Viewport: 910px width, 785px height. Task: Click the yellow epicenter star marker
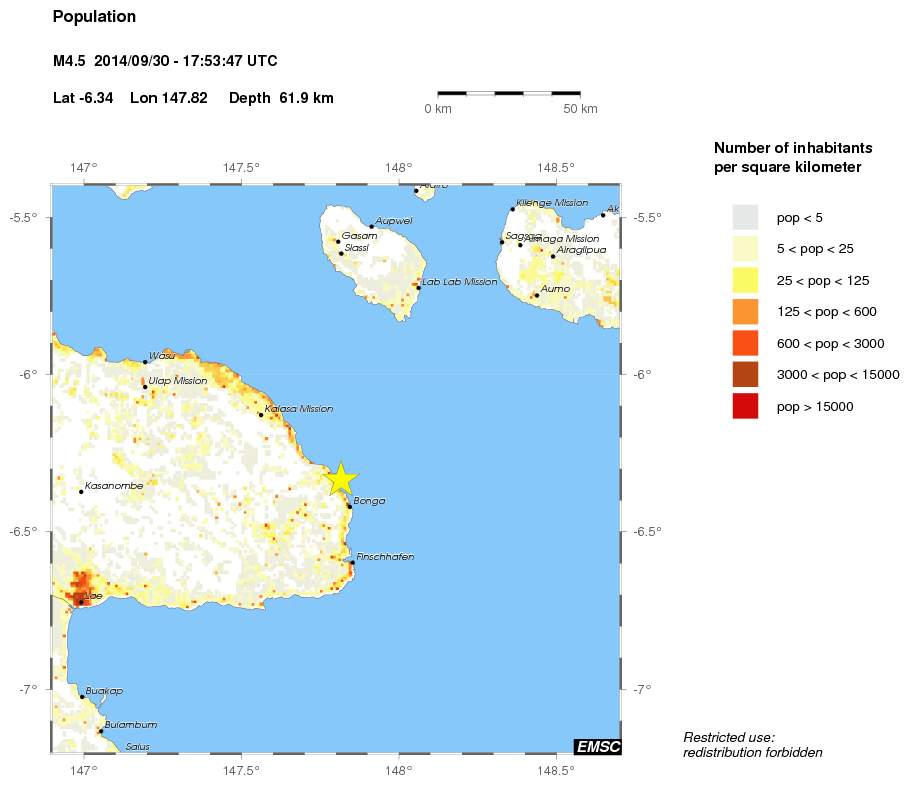click(x=340, y=479)
